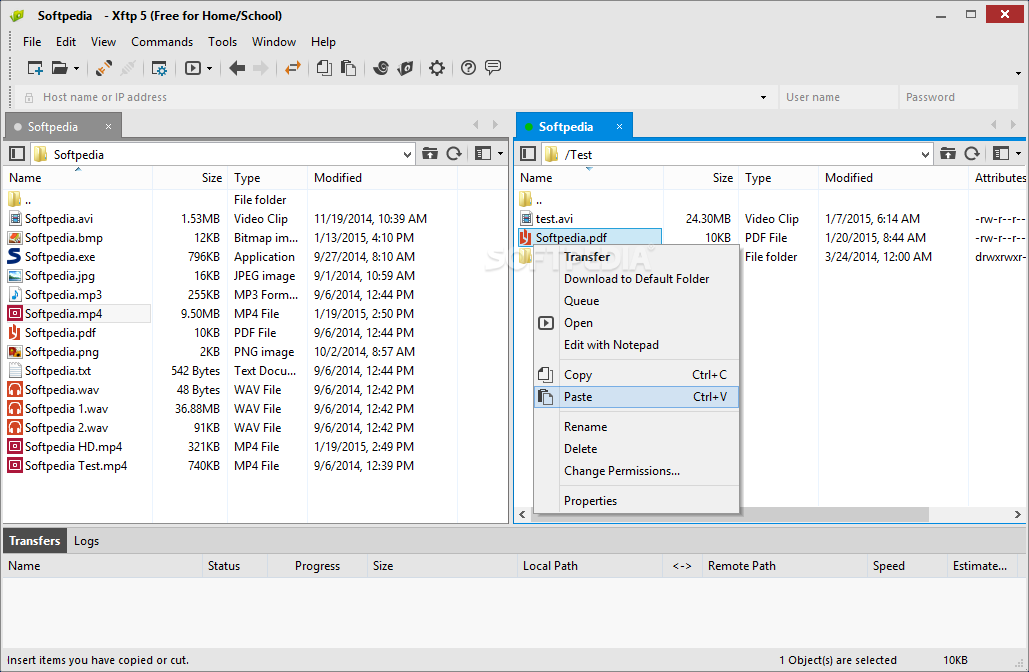The width and height of the screenshot is (1029, 672).
Task: Click the Back arrow in toolbar
Action: (237, 68)
